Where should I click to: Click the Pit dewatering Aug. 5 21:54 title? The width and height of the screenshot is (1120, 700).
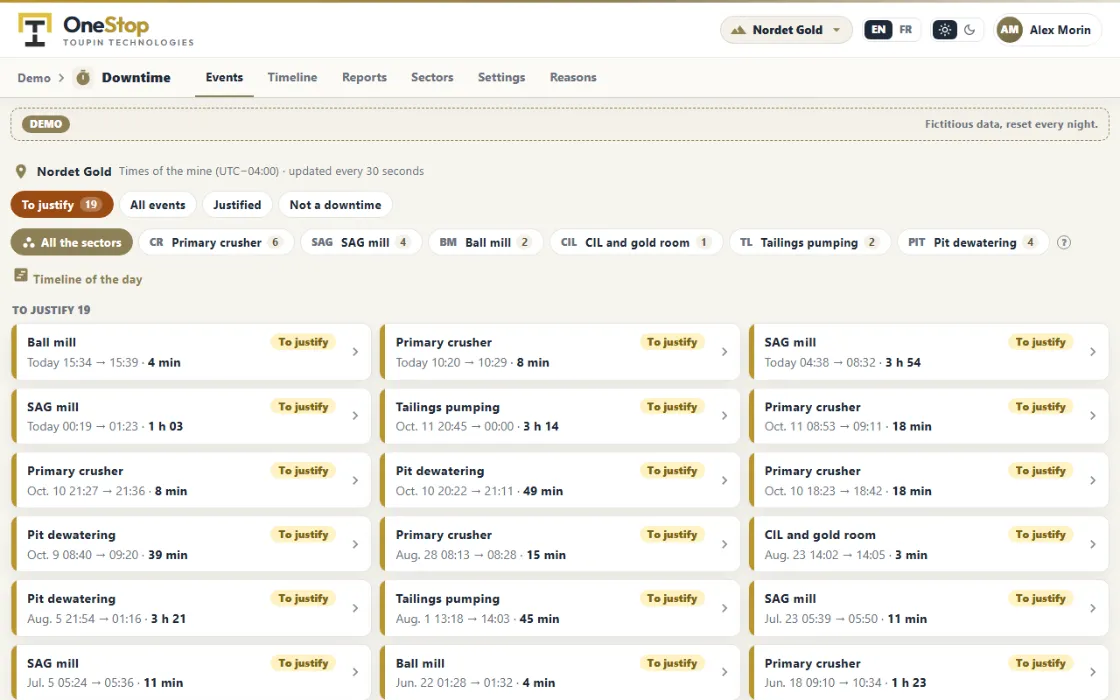[x=71, y=599]
